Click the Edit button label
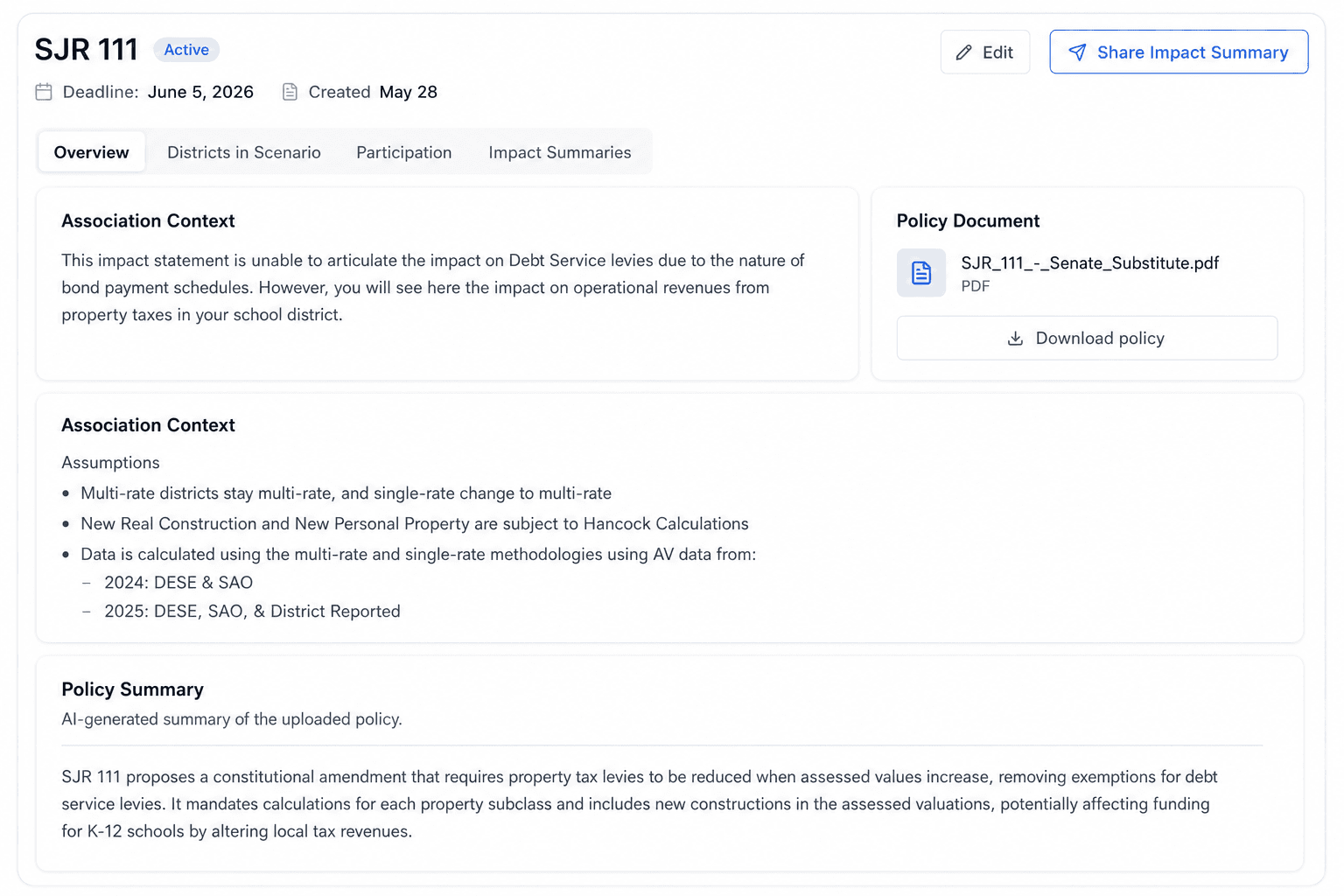 pos(997,52)
